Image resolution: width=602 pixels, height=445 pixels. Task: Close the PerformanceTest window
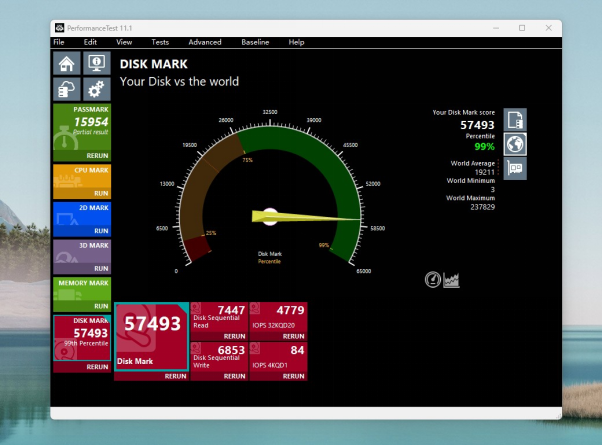549,28
